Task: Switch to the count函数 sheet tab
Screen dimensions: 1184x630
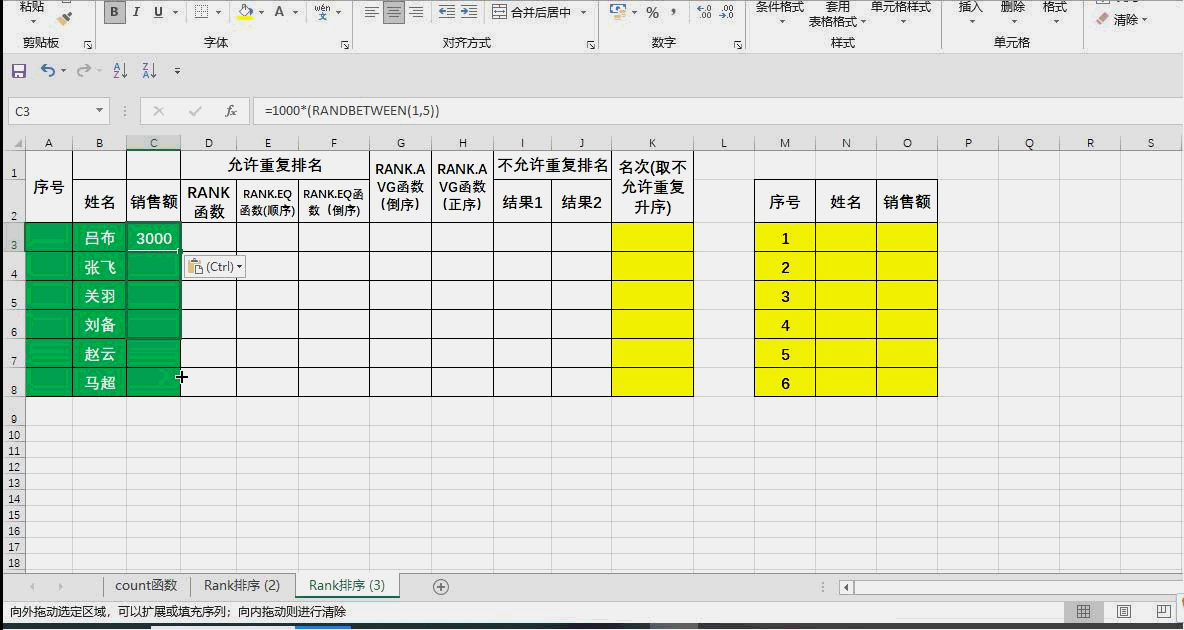Action: [146, 585]
